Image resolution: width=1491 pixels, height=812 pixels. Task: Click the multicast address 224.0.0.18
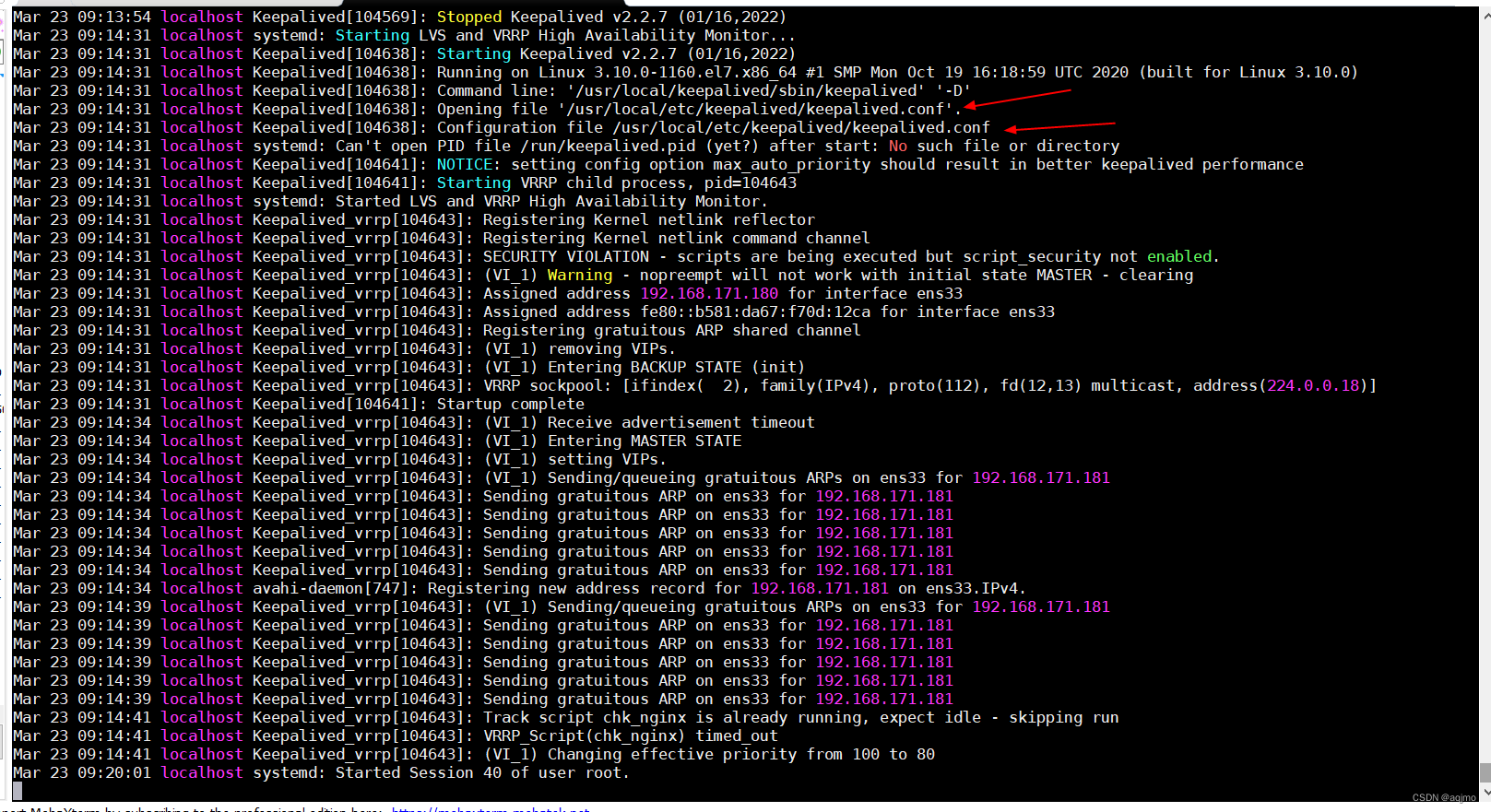[x=1313, y=385]
